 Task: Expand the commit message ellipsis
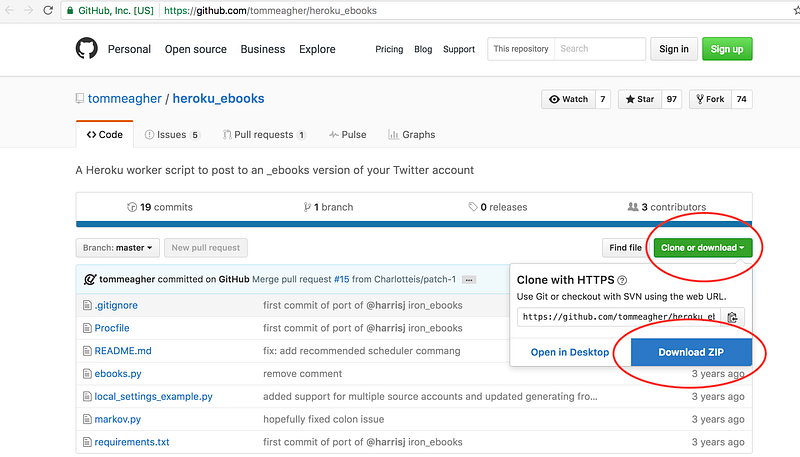[468, 280]
